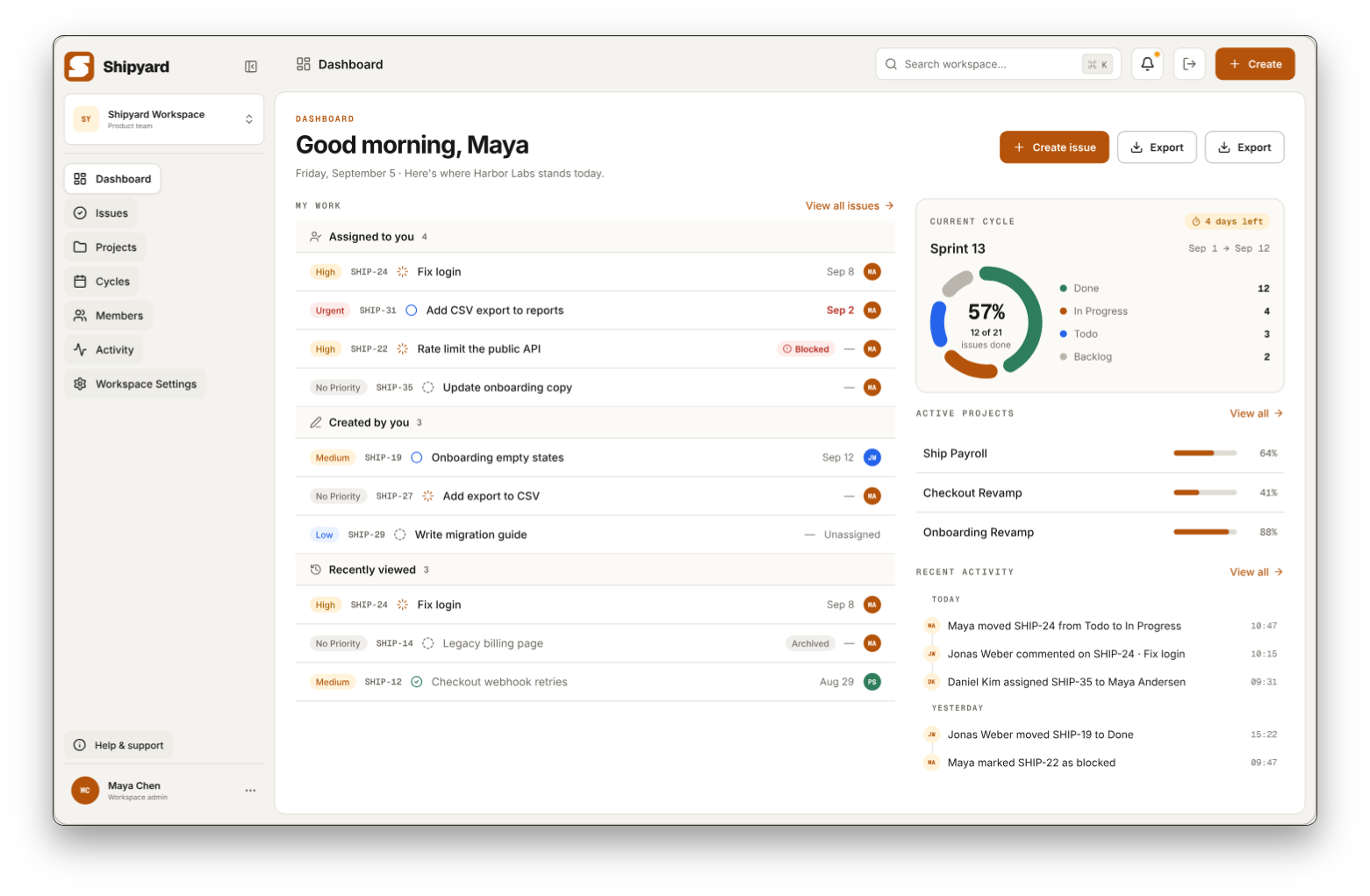Click the Onboarding Revamp progress bar
This screenshot has width=1370, height=896.
pyautogui.click(x=1205, y=533)
